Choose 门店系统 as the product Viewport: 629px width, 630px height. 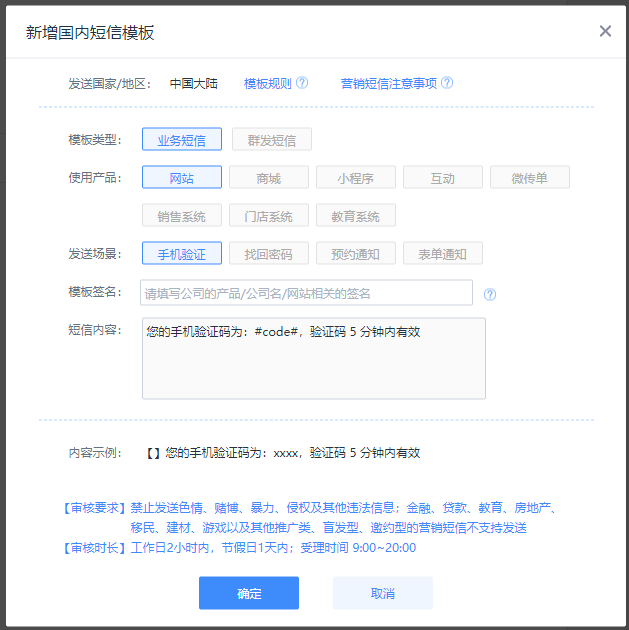click(268, 216)
